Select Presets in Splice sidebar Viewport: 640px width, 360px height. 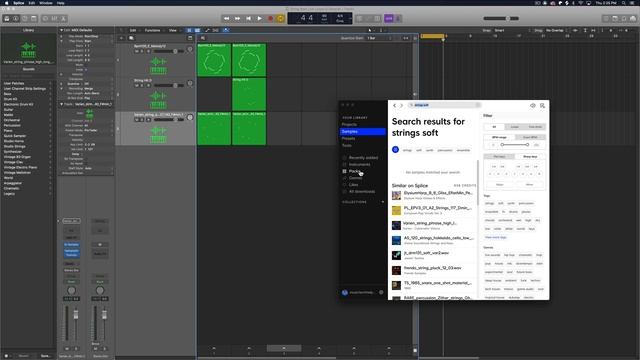pos(348,138)
